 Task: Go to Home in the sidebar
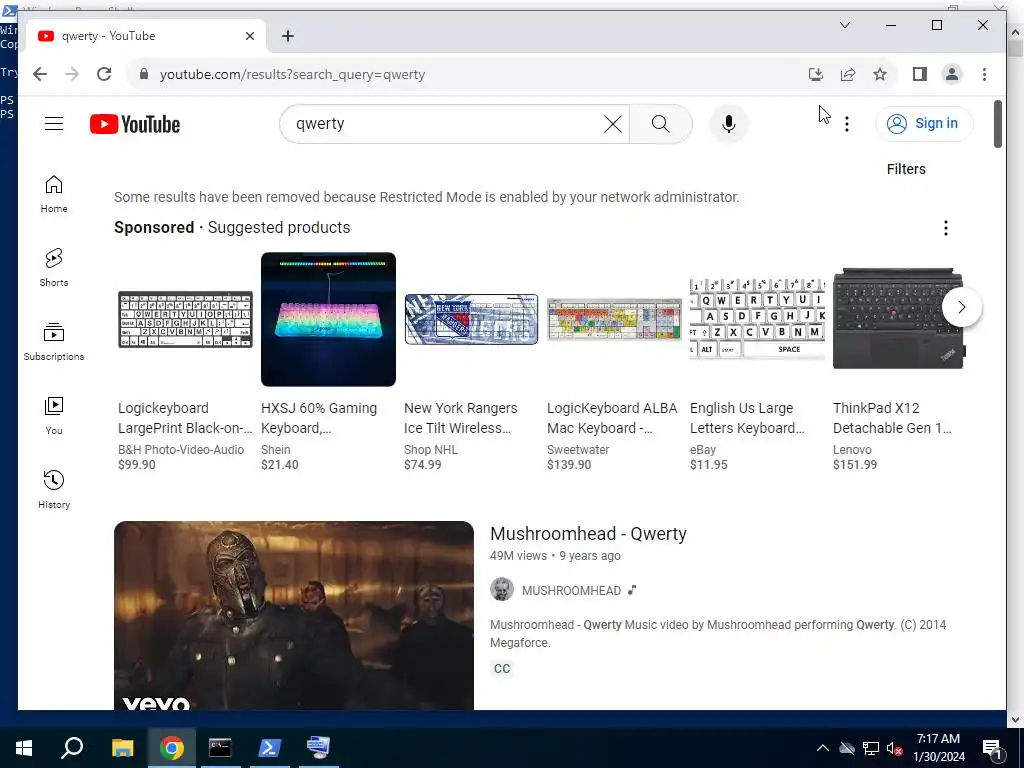(54, 194)
